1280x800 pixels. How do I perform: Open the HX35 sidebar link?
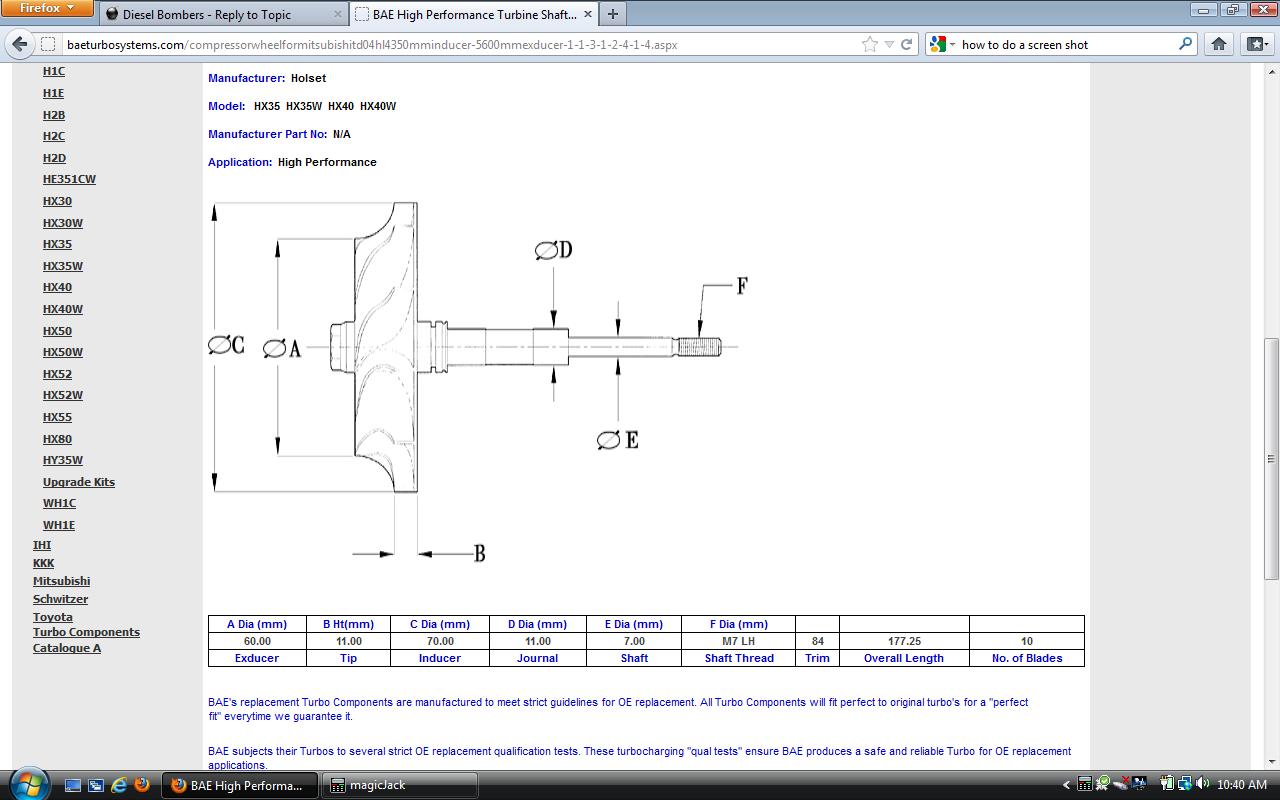(x=57, y=244)
